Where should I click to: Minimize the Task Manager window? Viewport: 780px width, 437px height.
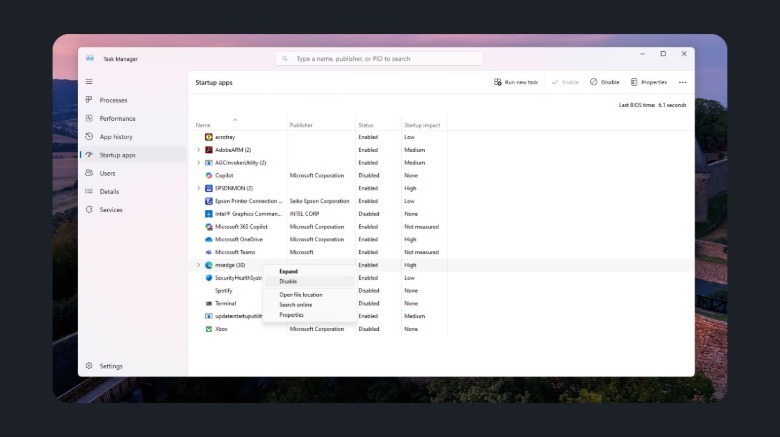(642, 54)
